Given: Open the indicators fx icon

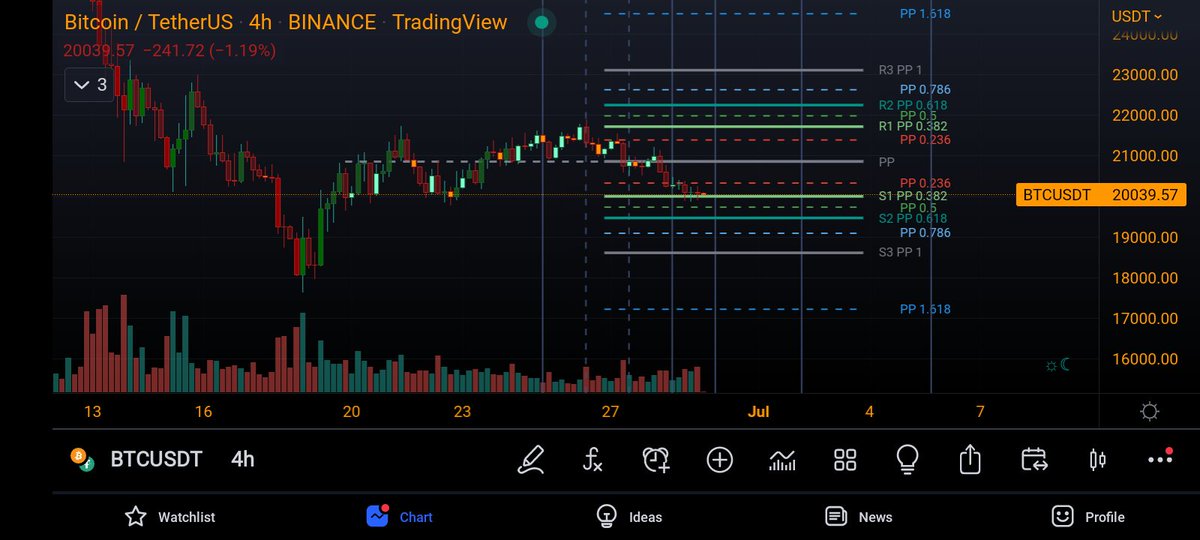Looking at the screenshot, I should pos(593,459).
